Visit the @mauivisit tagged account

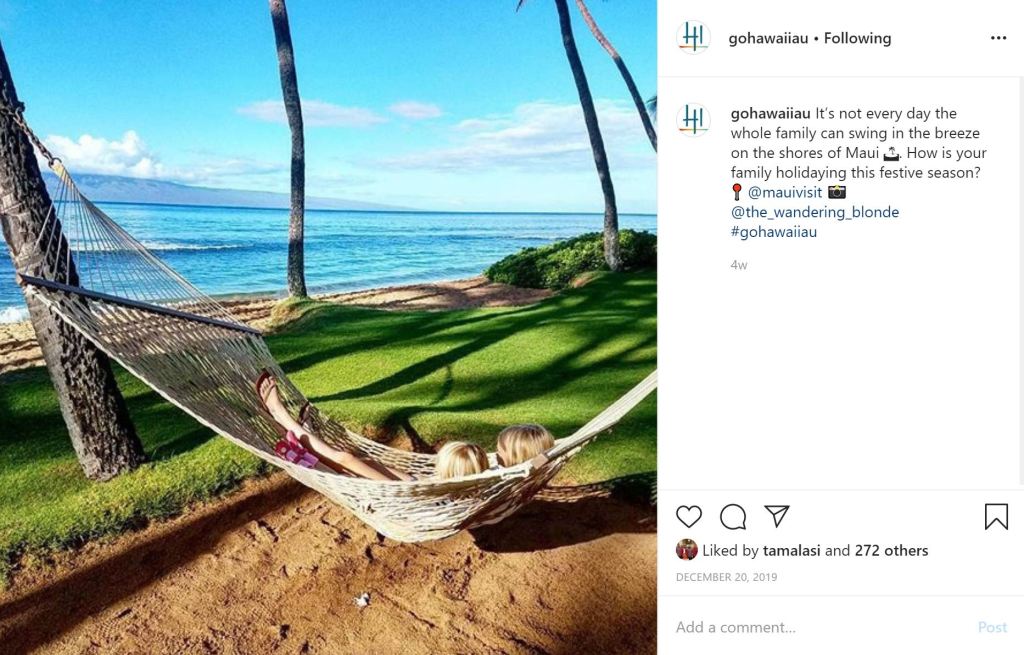(784, 192)
